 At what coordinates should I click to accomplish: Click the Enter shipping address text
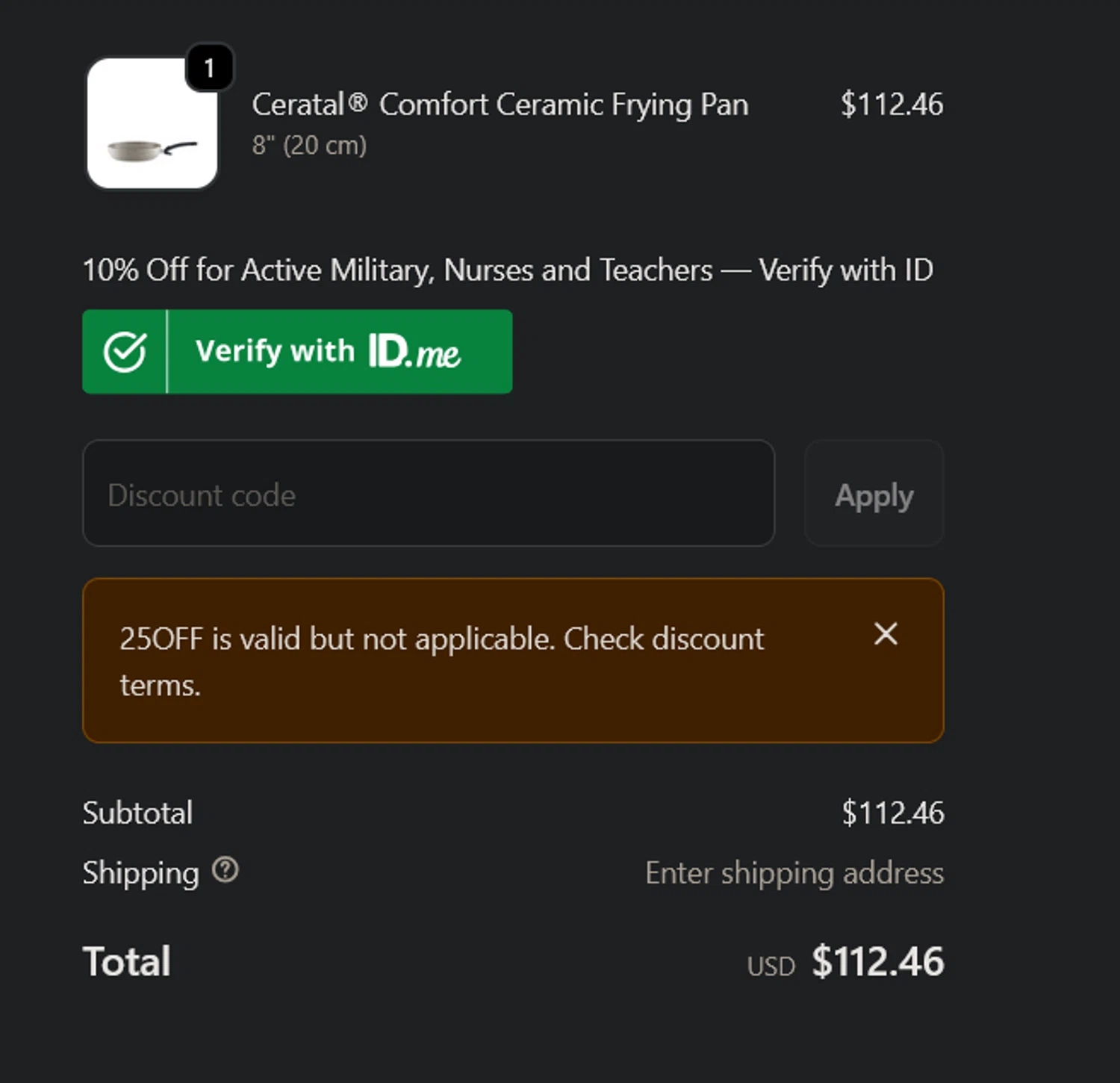pyautogui.click(x=794, y=873)
